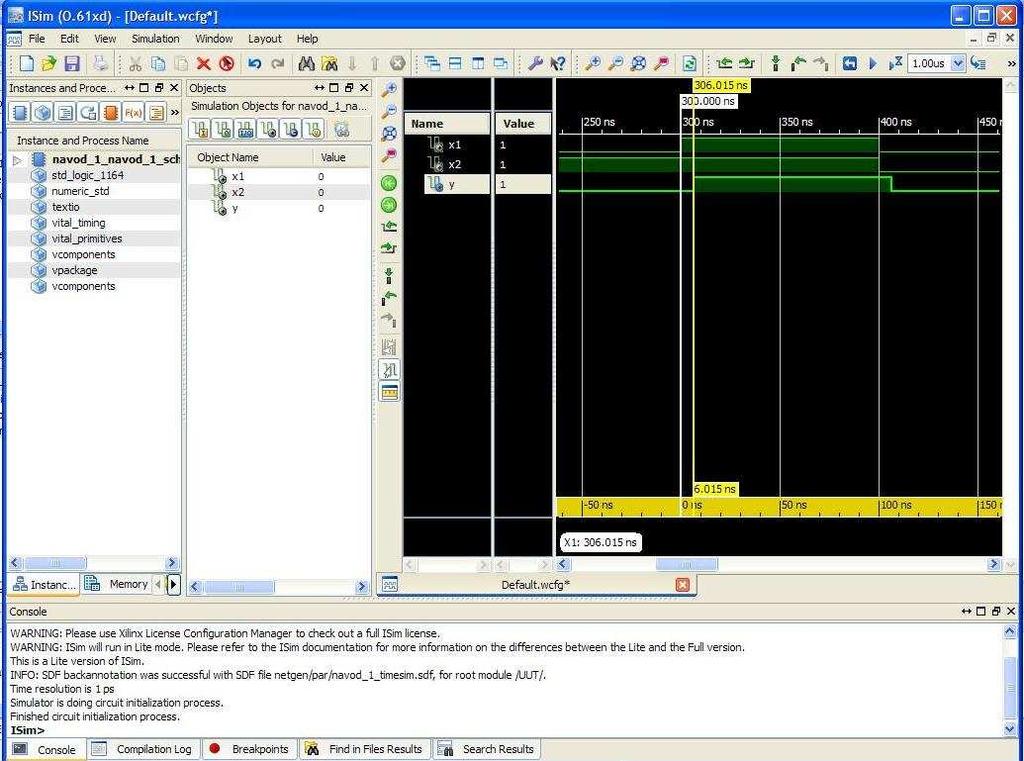The width and height of the screenshot is (1024, 761).
Task: Toggle package cube filter in Instances panel
Action: tap(43, 113)
